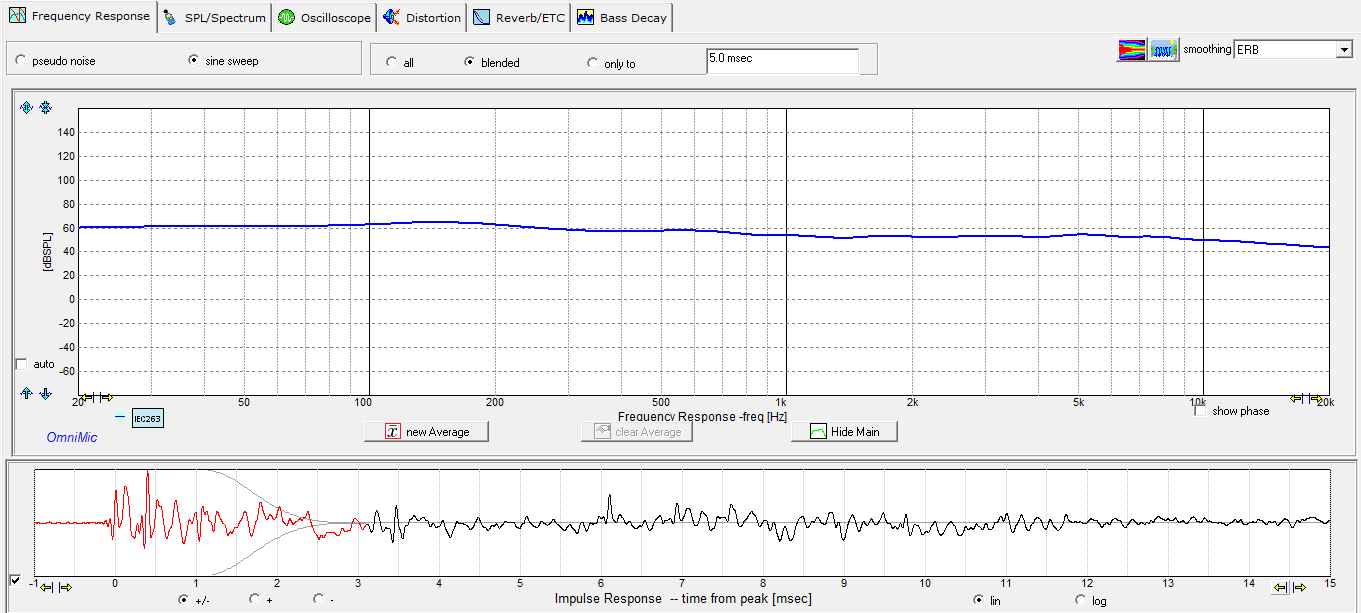Select the pseudo noise radio button
The height and width of the screenshot is (613, 1361).
point(21,61)
